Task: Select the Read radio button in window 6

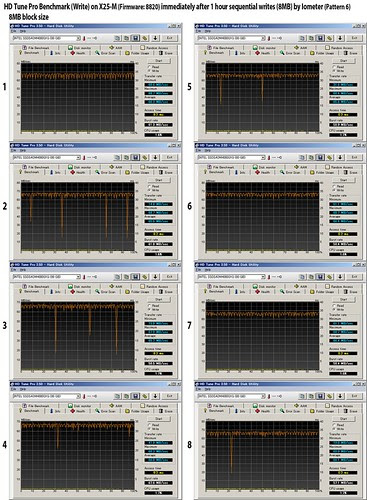Action: pyautogui.click(x=334, y=186)
